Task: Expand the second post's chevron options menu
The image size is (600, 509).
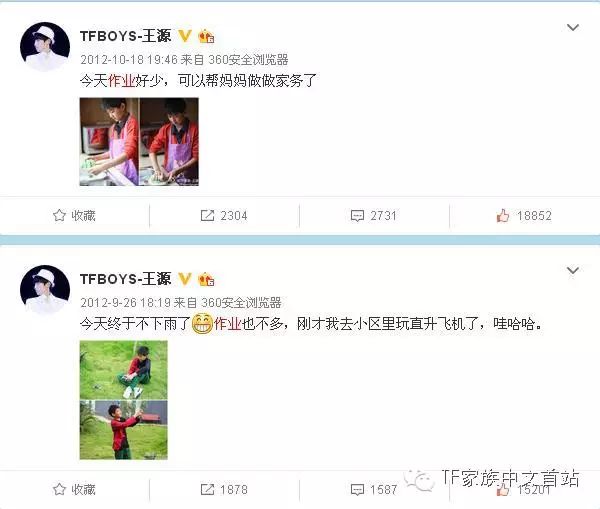Action: pyautogui.click(x=572, y=270)
